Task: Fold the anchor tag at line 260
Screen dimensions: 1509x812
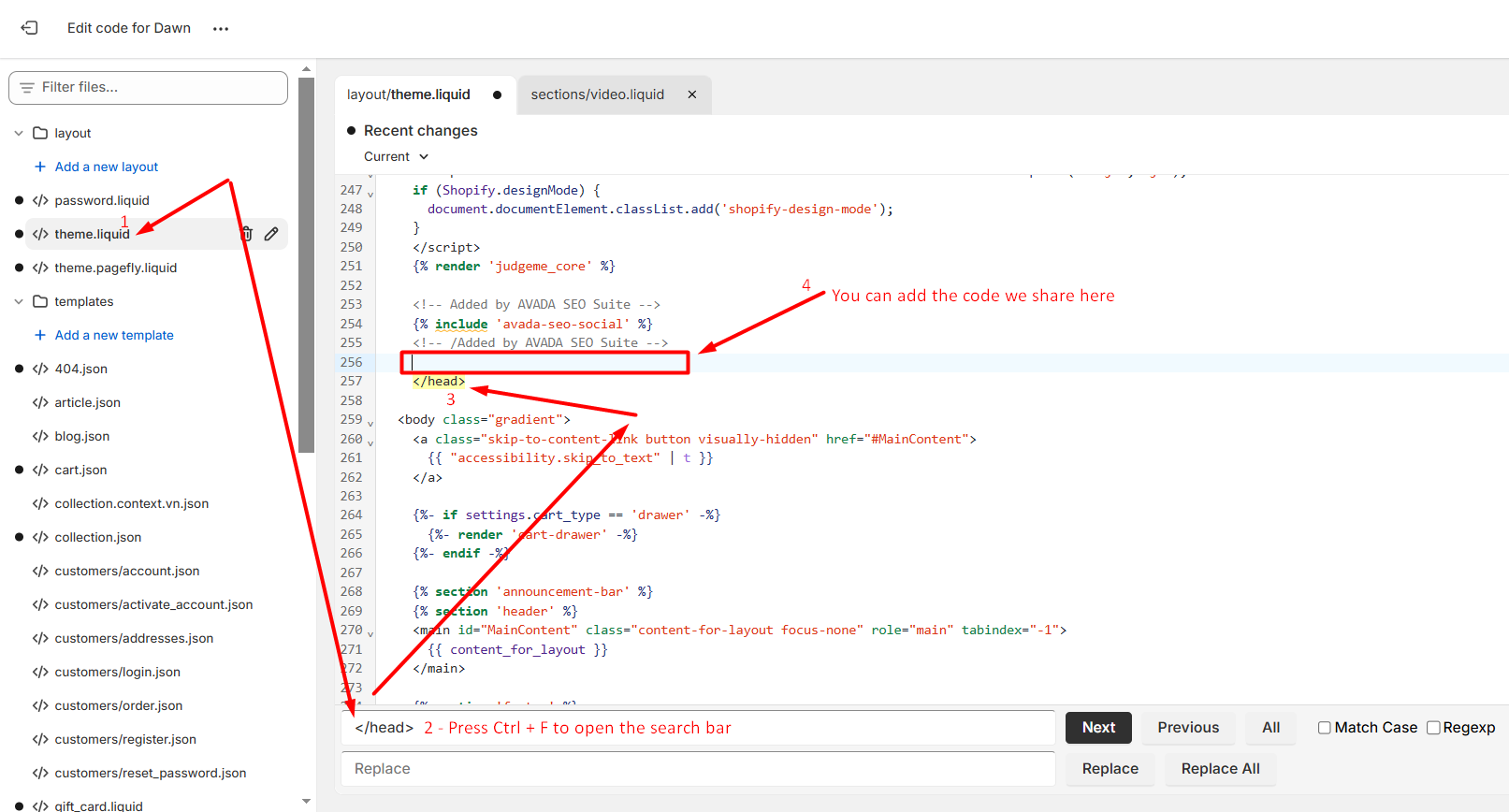Action: tap(370, 442)
